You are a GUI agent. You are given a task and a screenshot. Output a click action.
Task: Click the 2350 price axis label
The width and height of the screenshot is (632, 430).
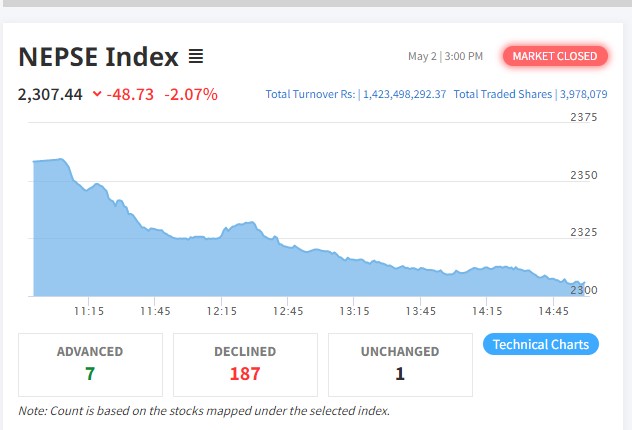click(582, 175)
